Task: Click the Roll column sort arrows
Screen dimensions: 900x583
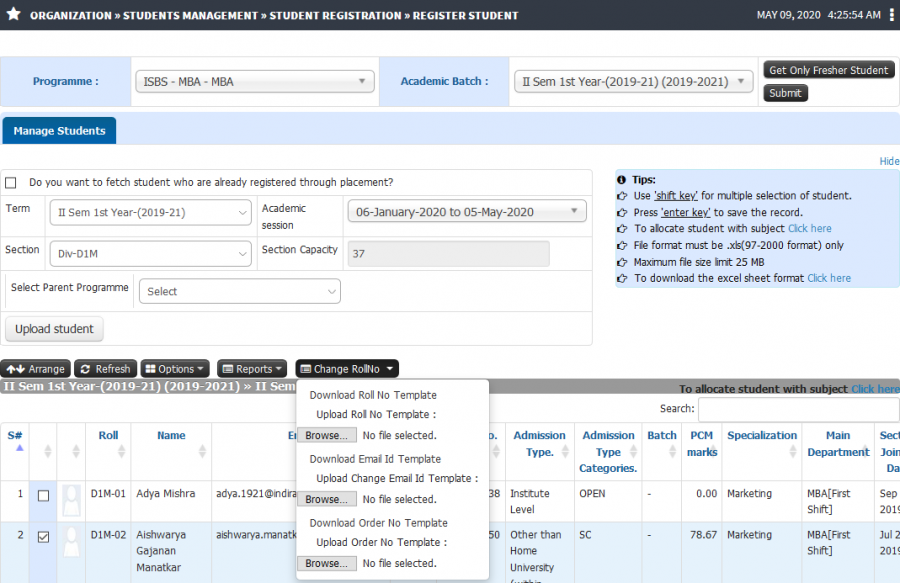Action: (121, 452)
